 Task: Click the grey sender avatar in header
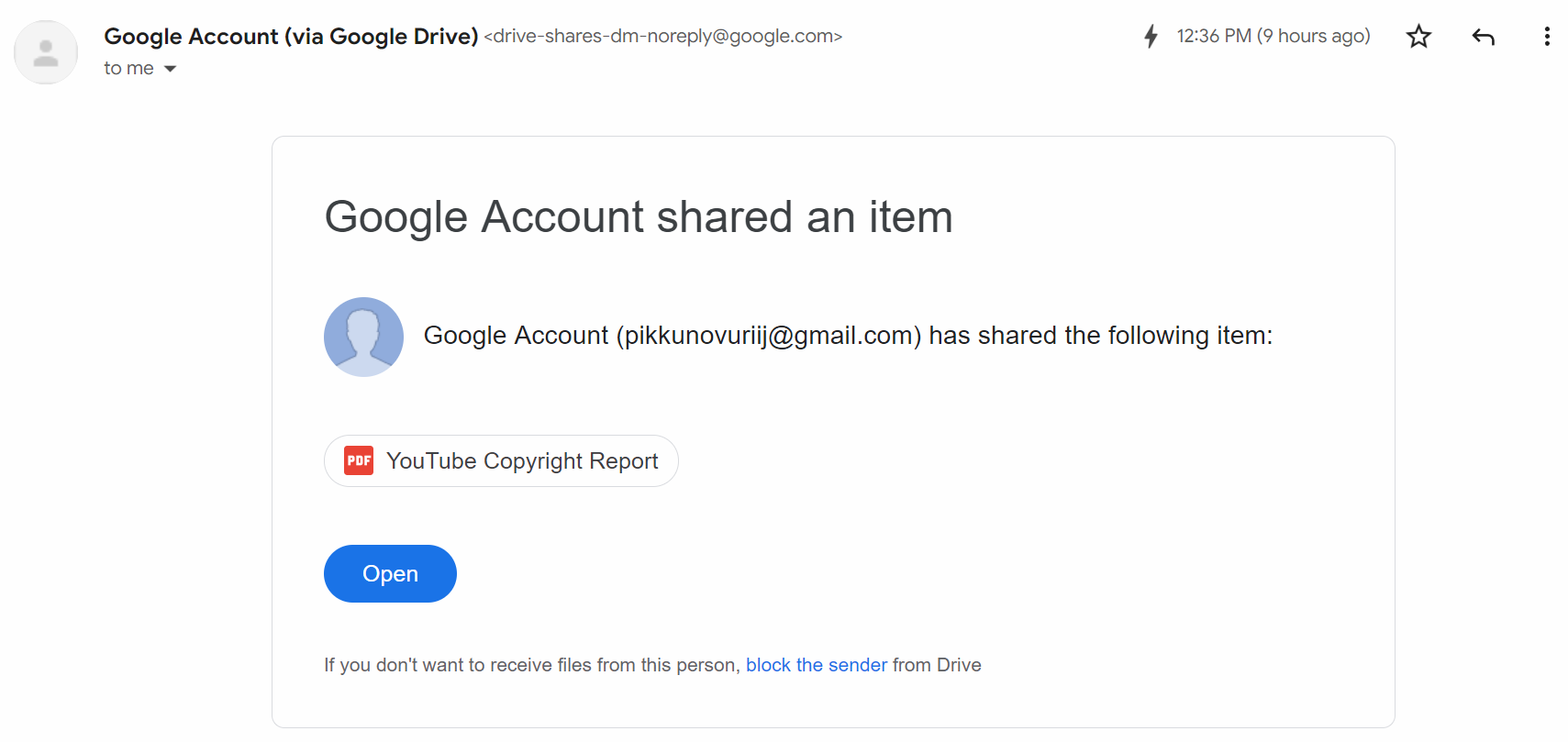pyautogui.click(x=46, y=52)
